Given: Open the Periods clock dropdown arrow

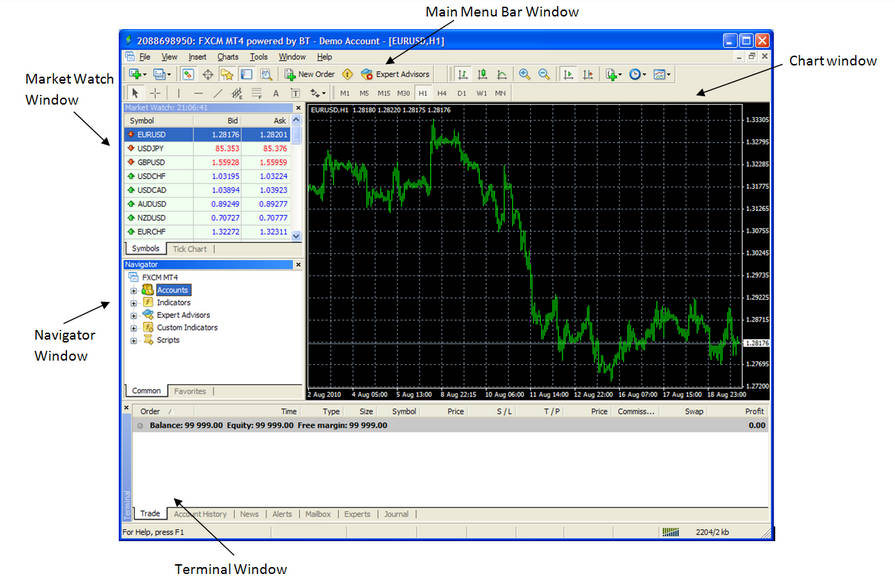Looking at the screenshot, I should click(x=644, y=75).
